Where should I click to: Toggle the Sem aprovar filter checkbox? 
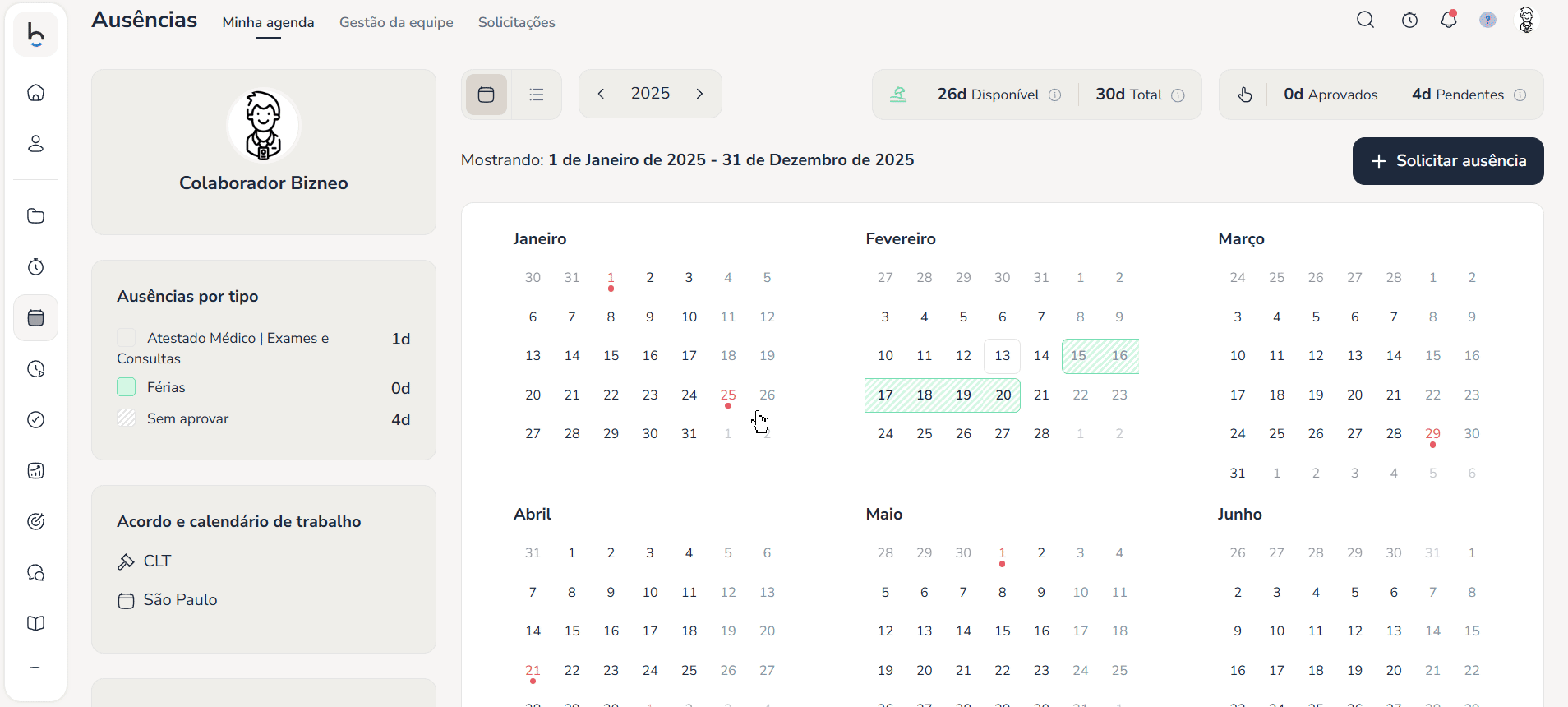pos(127,418)
